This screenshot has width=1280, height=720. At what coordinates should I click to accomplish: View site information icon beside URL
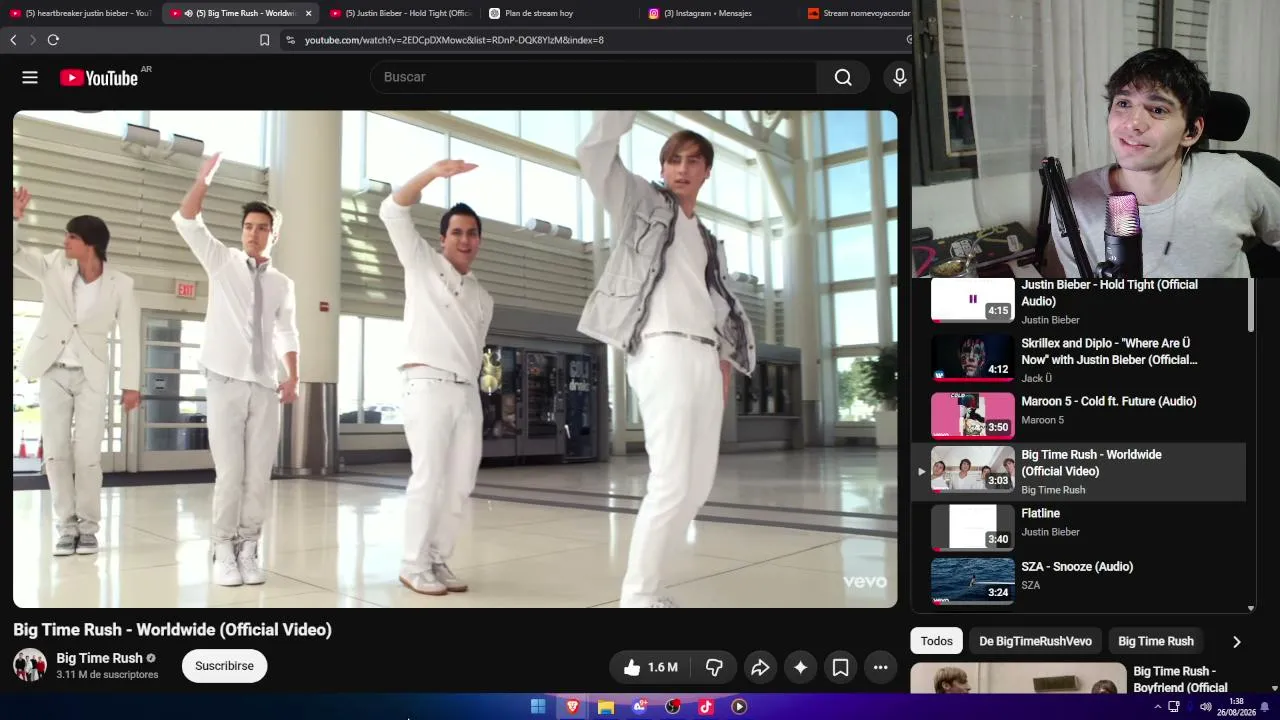pyautogui.click(x=290, y=40)
